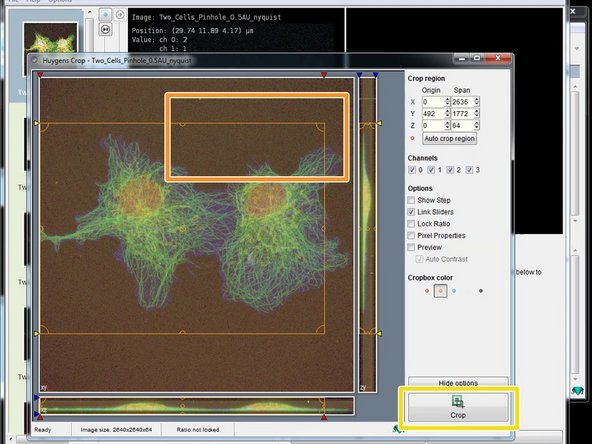Click crop box center handle in xy view
The image size is (592, 444).
point(182,229)
